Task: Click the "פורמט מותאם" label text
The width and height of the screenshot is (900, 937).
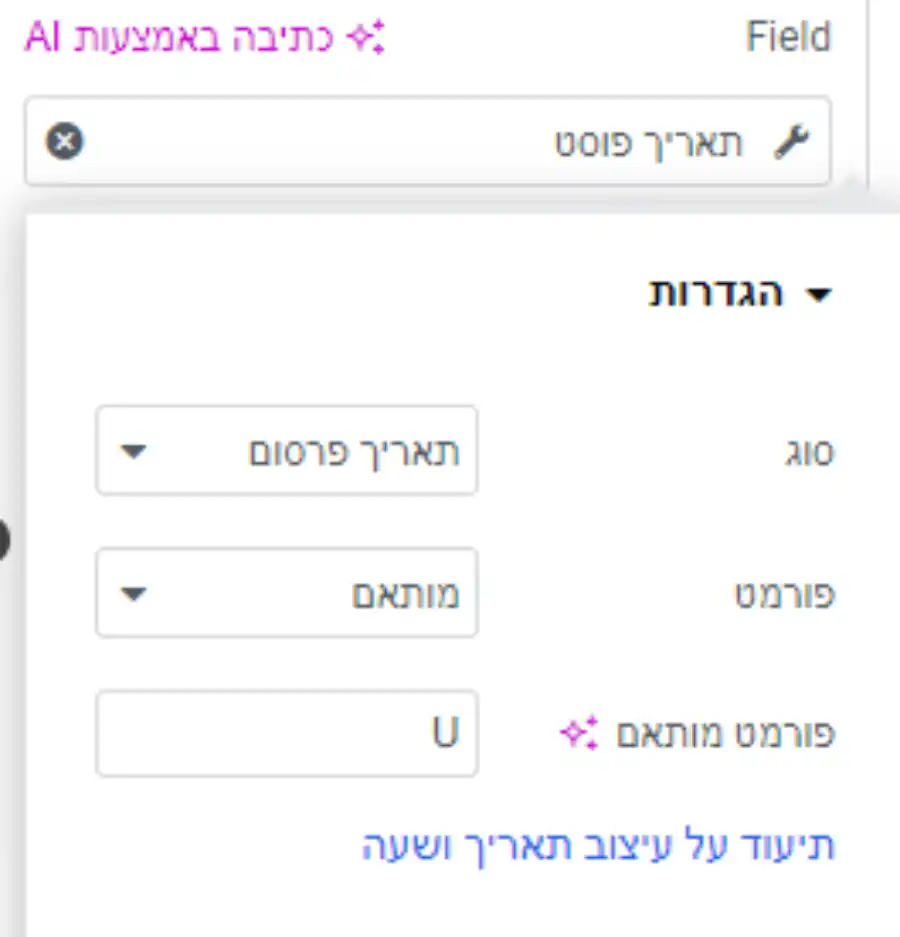Action: (725, 733)
